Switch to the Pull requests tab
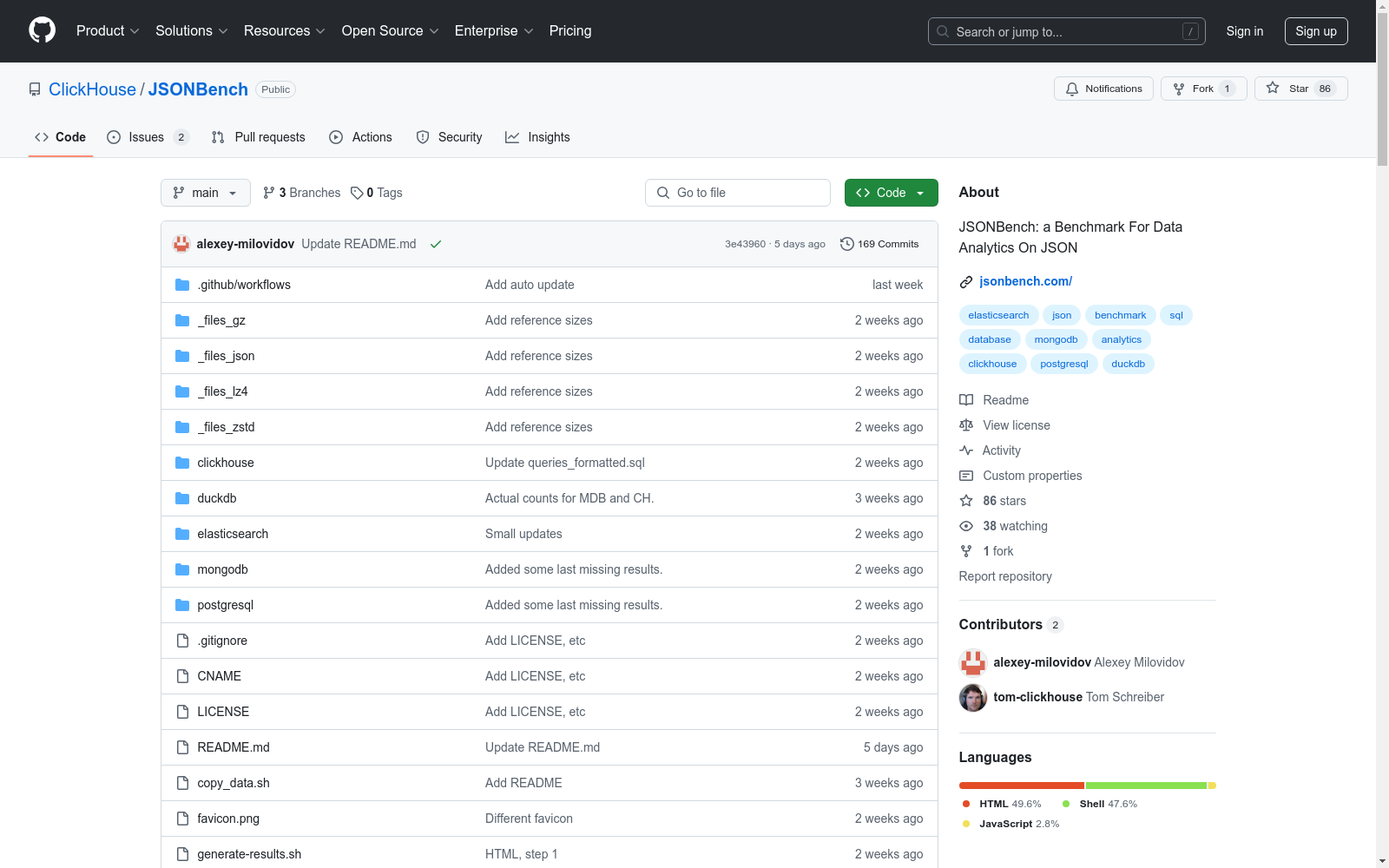The height and width of the screenshot is (868, 1389). coord(259,137)
